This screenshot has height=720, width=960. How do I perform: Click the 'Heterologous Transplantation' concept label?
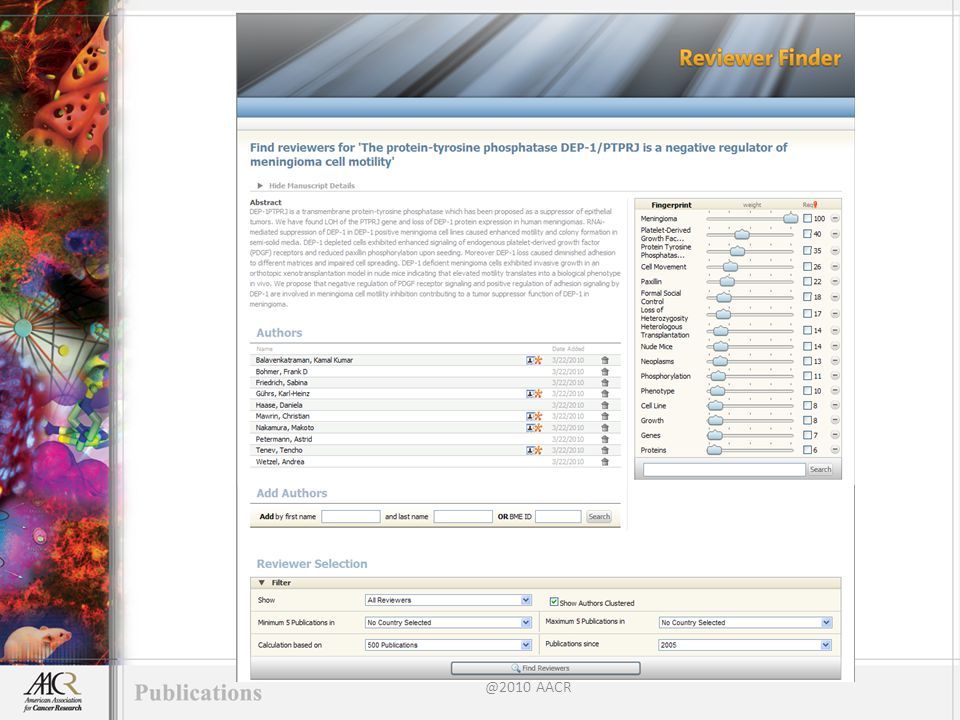point(664,331)
